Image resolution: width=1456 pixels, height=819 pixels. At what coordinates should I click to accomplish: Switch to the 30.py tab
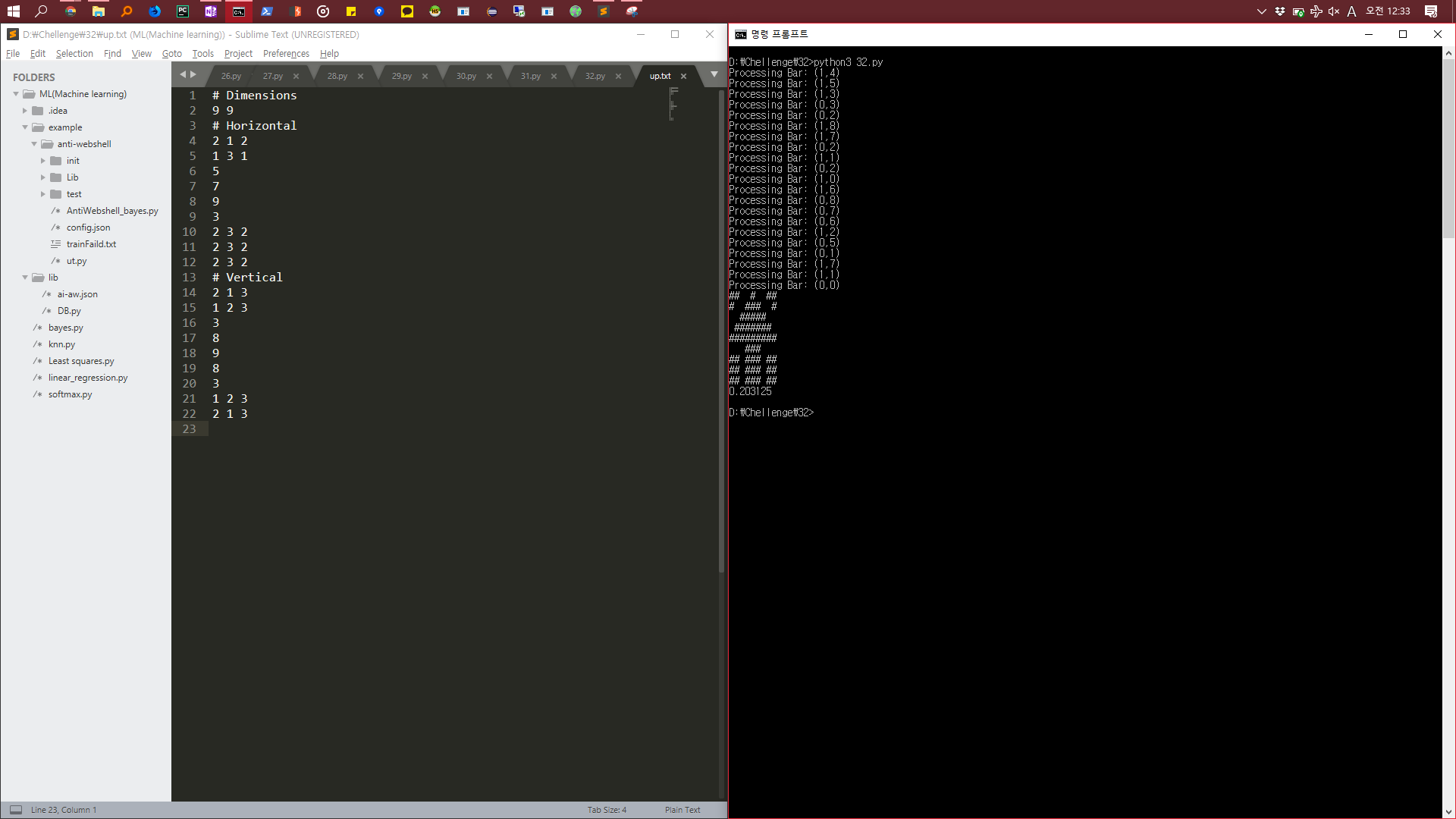466,76
